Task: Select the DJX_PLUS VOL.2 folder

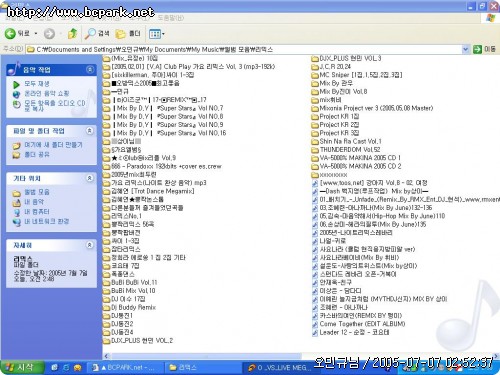Action: click(138, 341)
